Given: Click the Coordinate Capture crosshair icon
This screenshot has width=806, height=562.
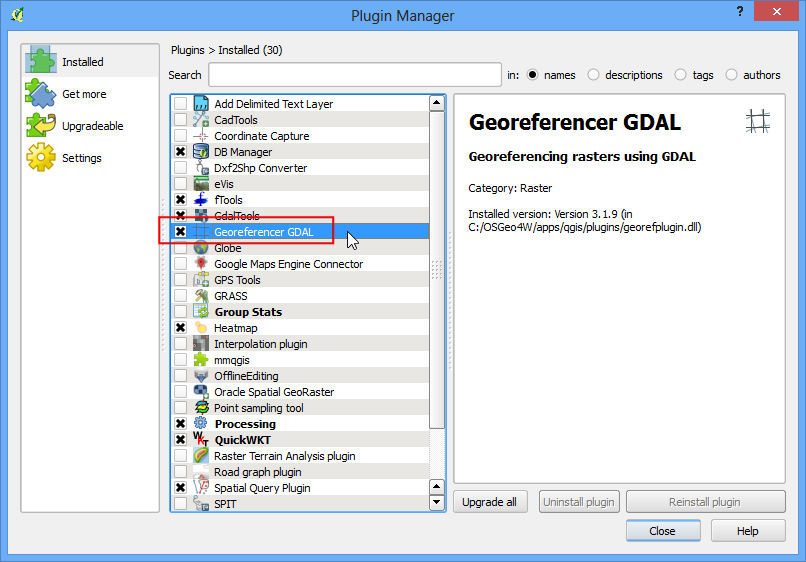Looking at the screenshot, I should point(200,136).
